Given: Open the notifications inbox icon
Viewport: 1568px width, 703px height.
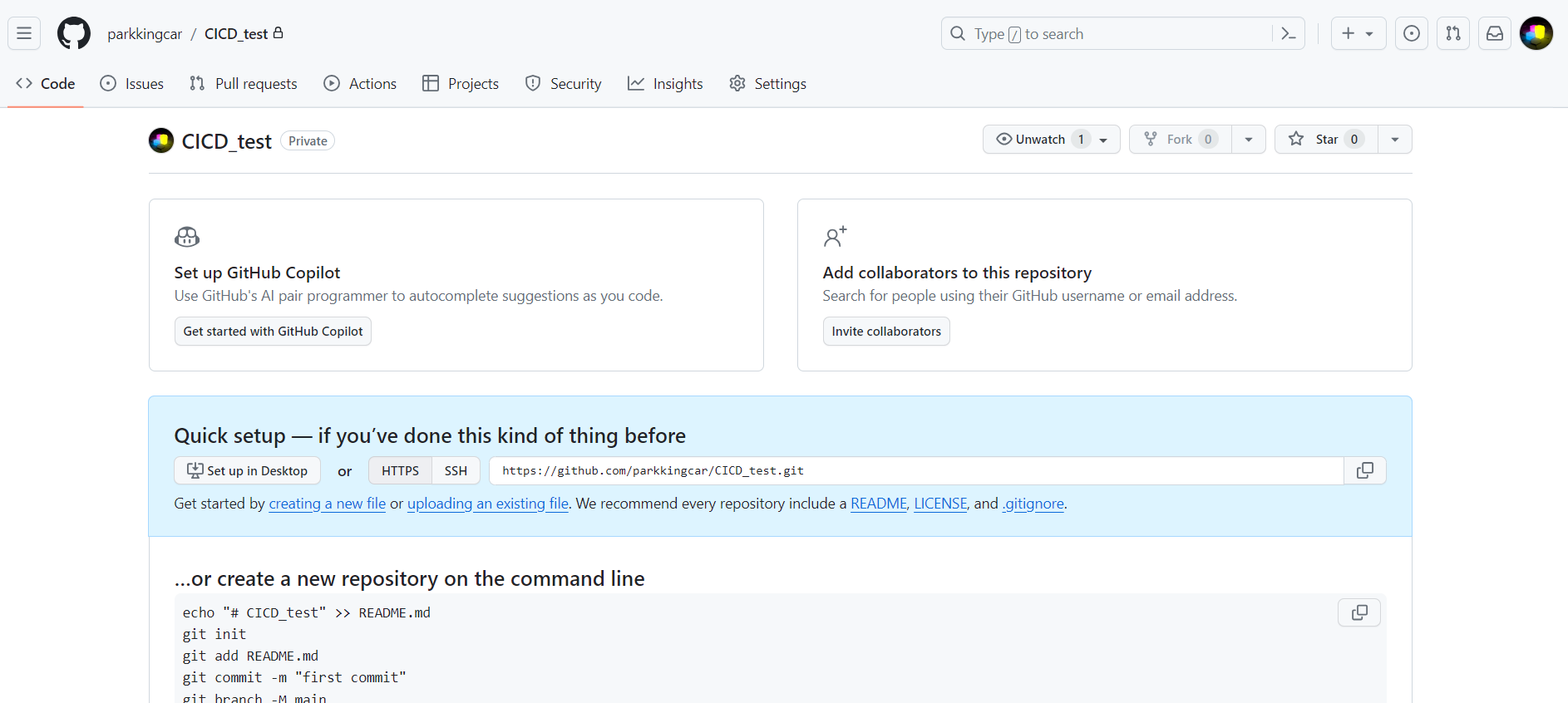Looking at the screenshot, I should click(1495, 33).
